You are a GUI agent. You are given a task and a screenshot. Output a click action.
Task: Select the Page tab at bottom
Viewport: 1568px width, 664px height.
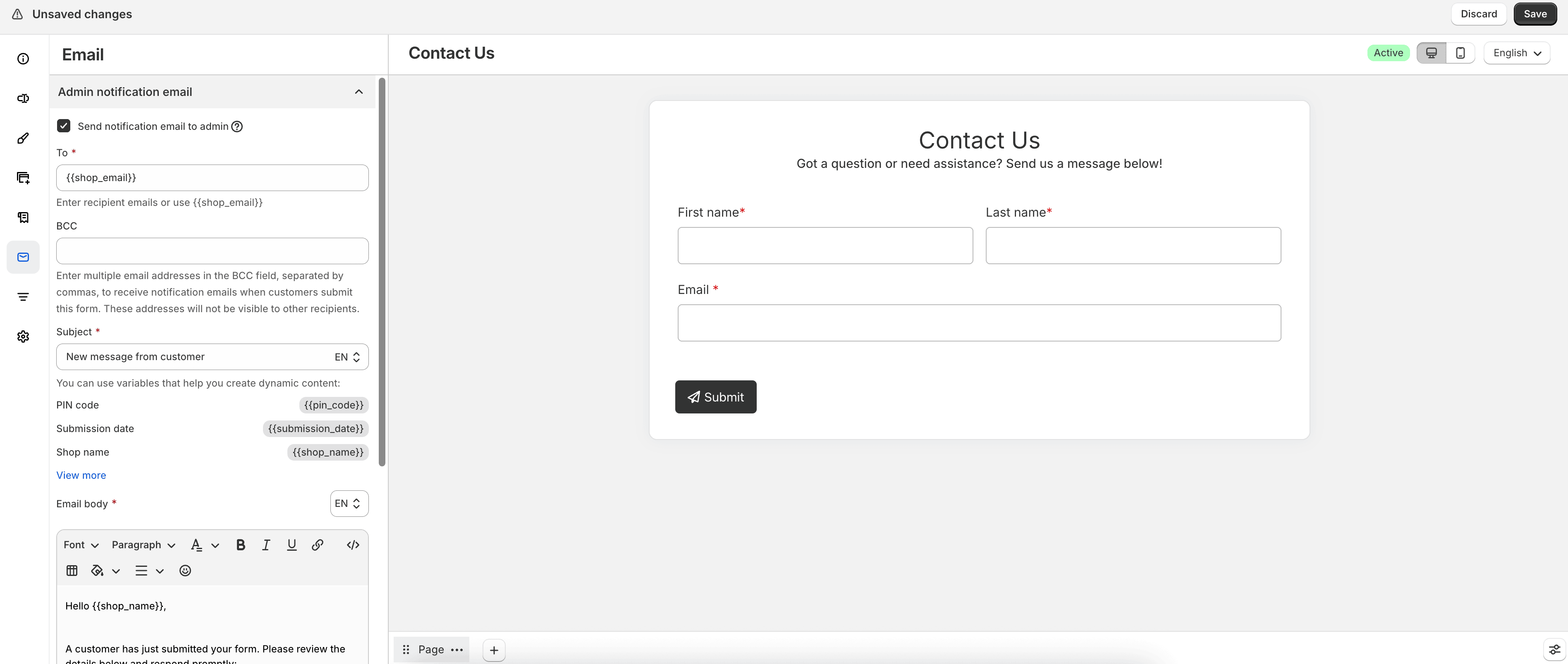[431, 650]
